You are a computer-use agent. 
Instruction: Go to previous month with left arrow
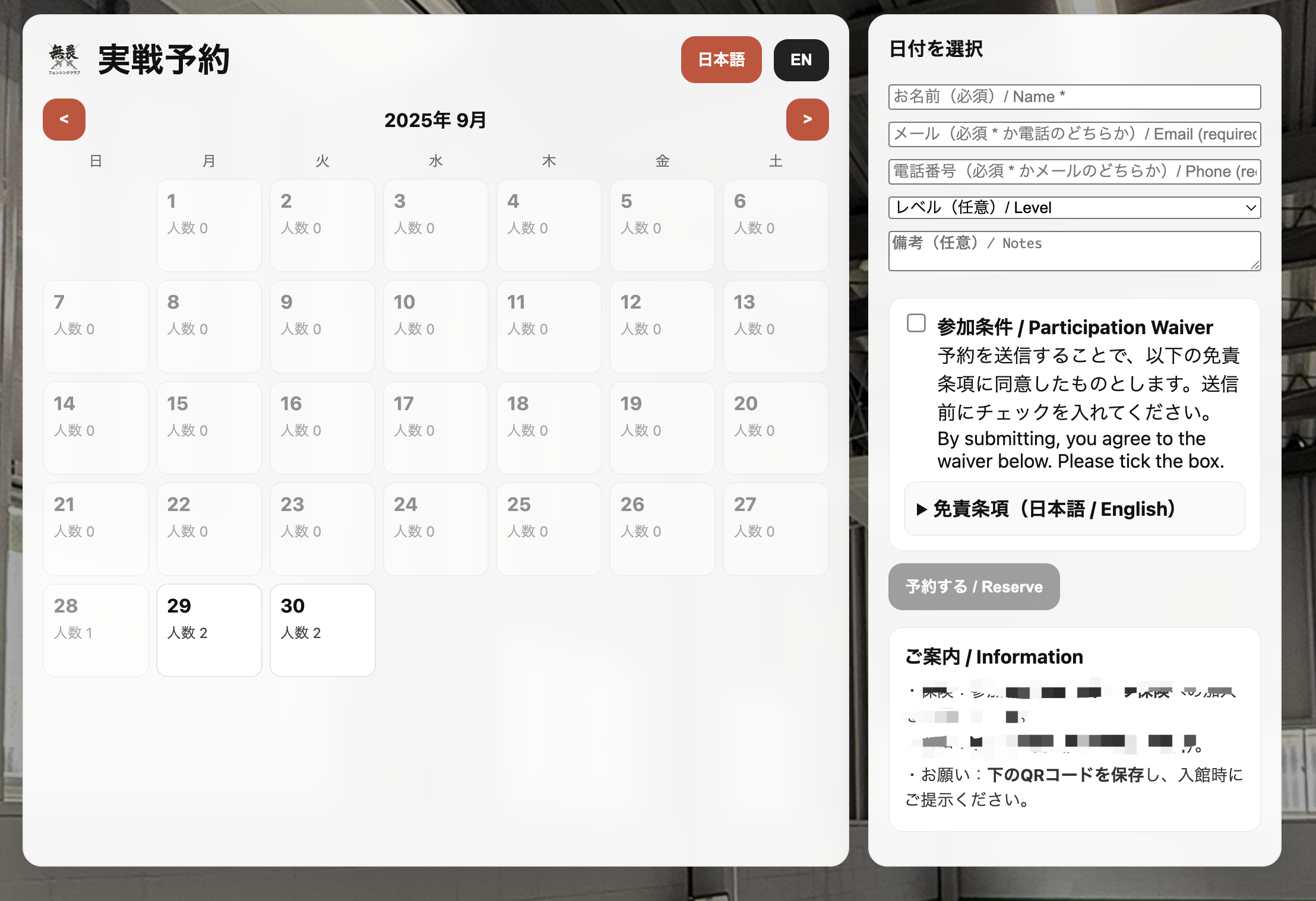(x=64, y=119)
